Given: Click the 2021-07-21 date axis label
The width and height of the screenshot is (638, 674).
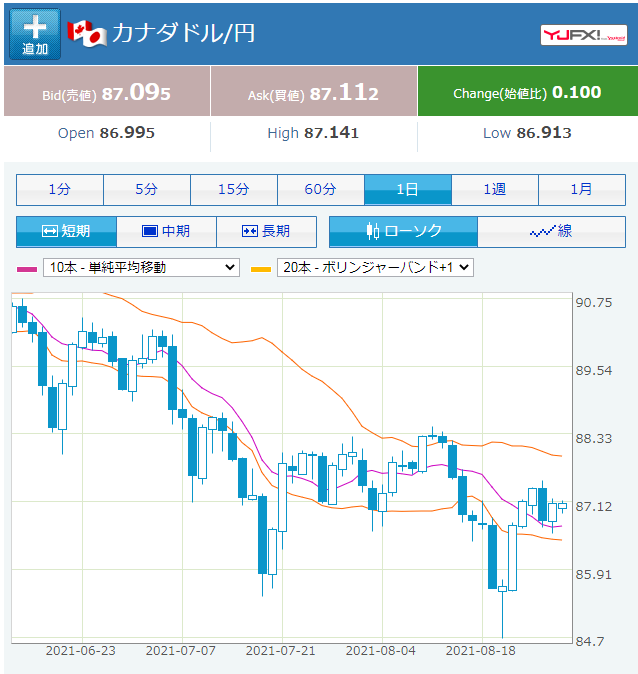Looking at the screenshot, I should tap(281, 651).
